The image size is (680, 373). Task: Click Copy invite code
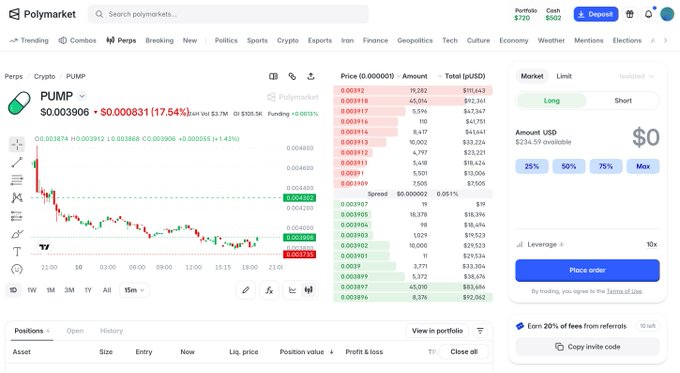click(x=587, y=347)
